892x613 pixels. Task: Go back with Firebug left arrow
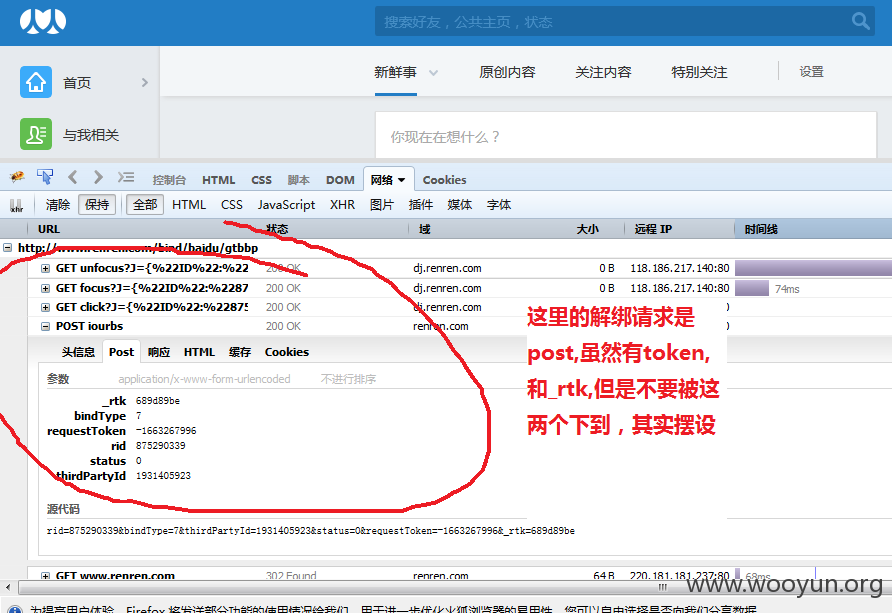pyautogui.click(x=73, y=177)
